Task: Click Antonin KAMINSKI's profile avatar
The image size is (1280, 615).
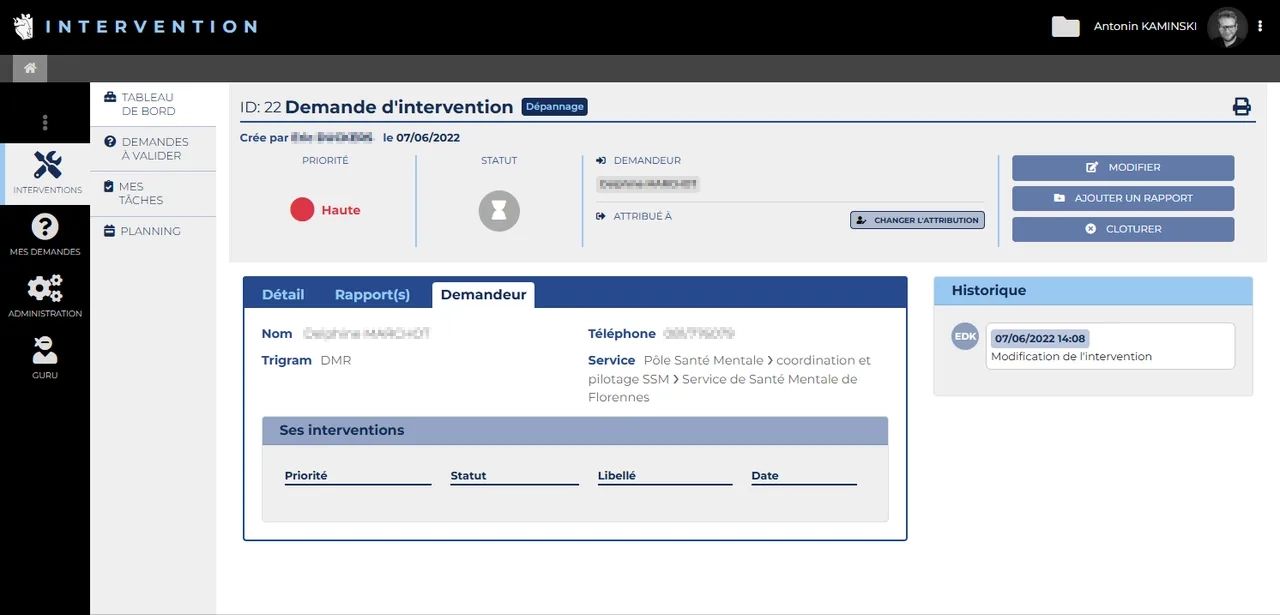Action: [x=1227, y=27]
